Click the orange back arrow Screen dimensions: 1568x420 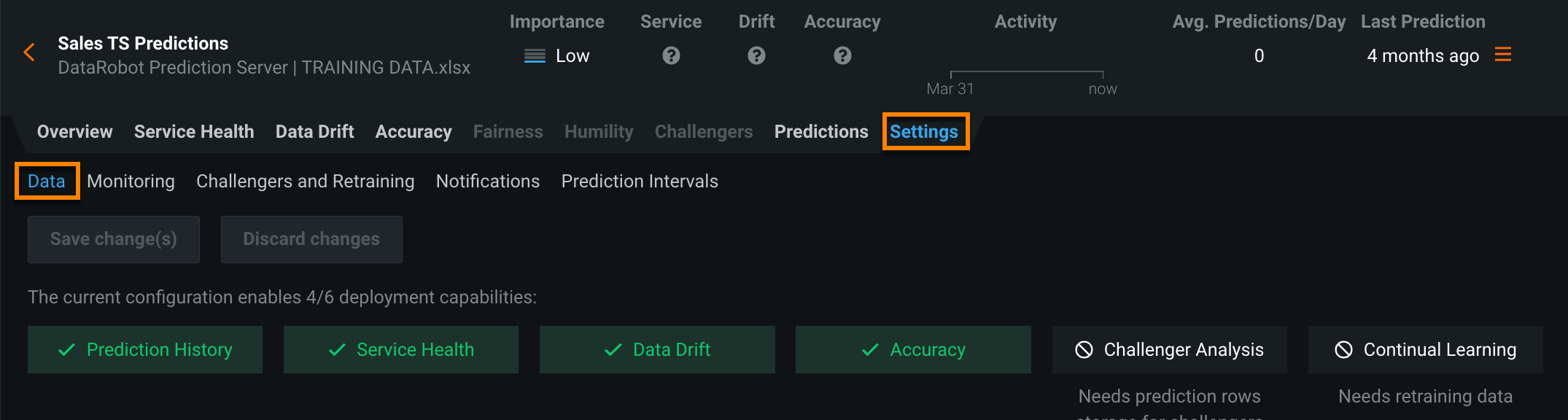29,52
